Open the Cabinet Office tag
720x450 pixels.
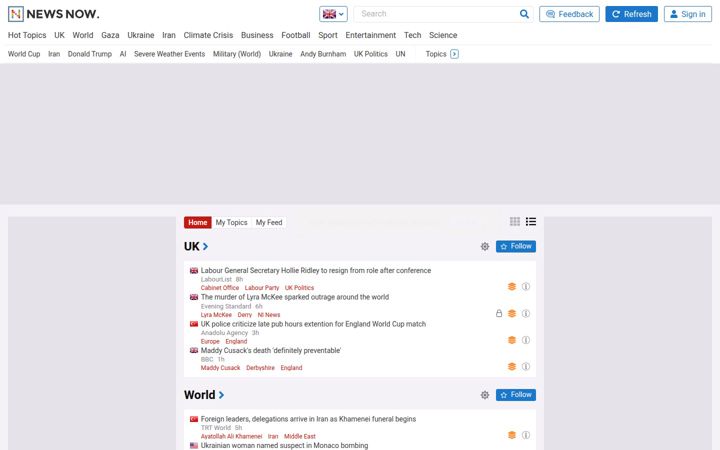click(x=220, y=288)
